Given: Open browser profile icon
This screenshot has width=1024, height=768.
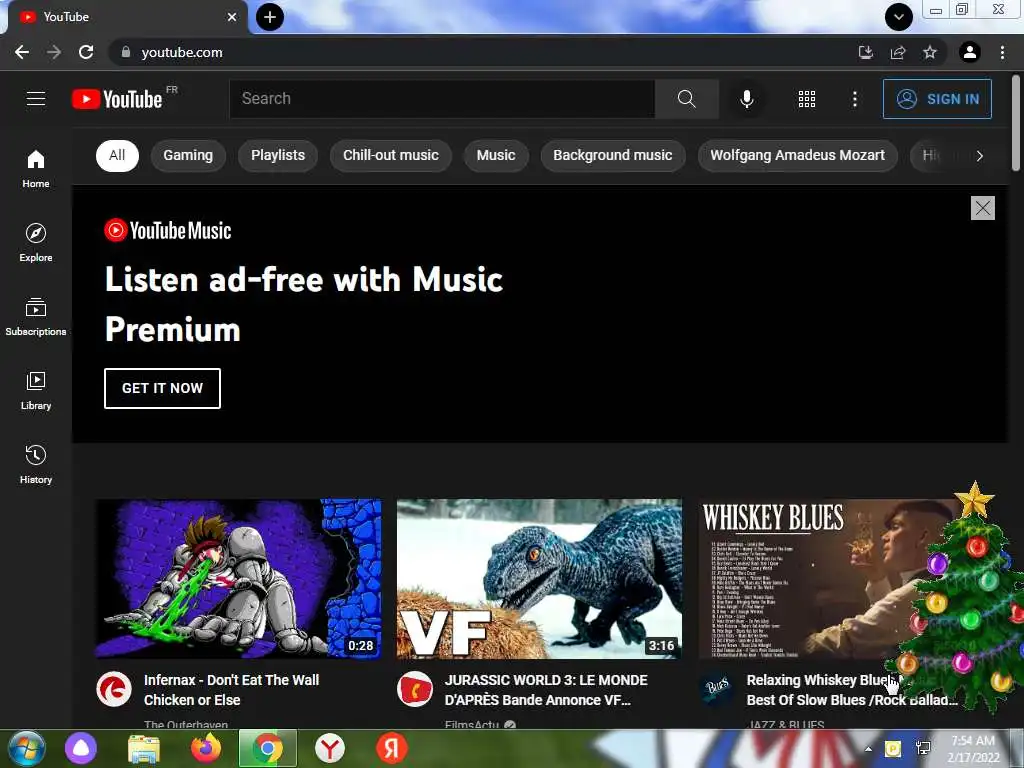Looking at the screenshot, I should click(970, 52).
